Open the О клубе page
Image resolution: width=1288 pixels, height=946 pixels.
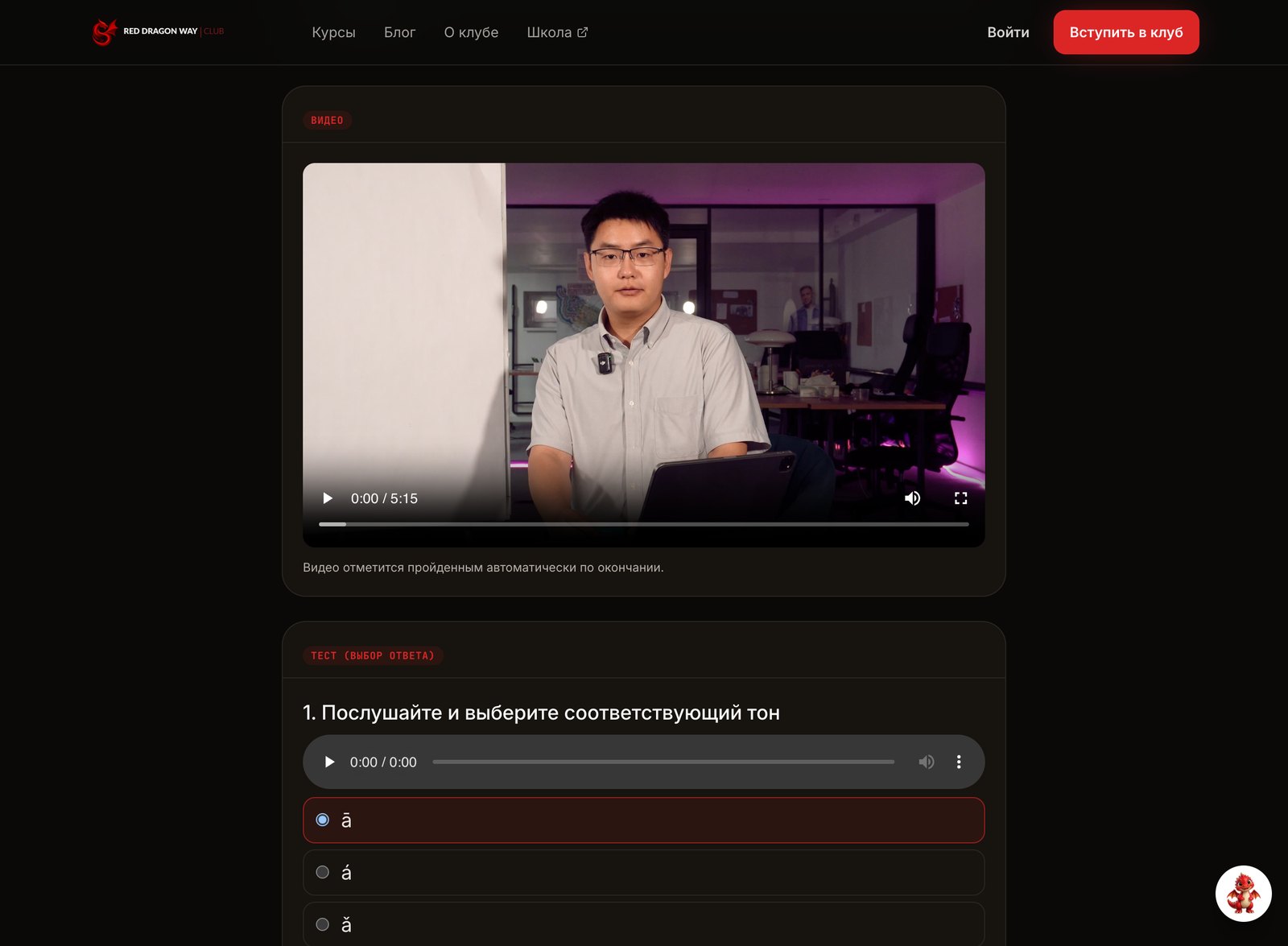click(x=471, y=32)
